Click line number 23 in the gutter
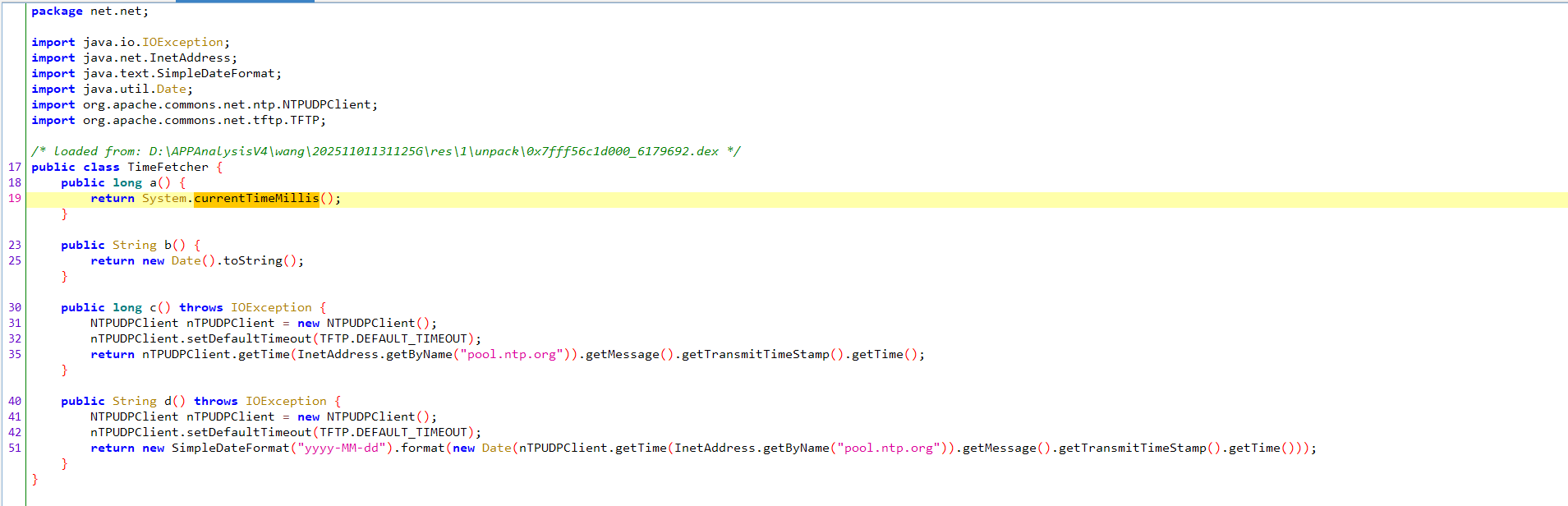1568x506 pixels. [x=15, y=246]
